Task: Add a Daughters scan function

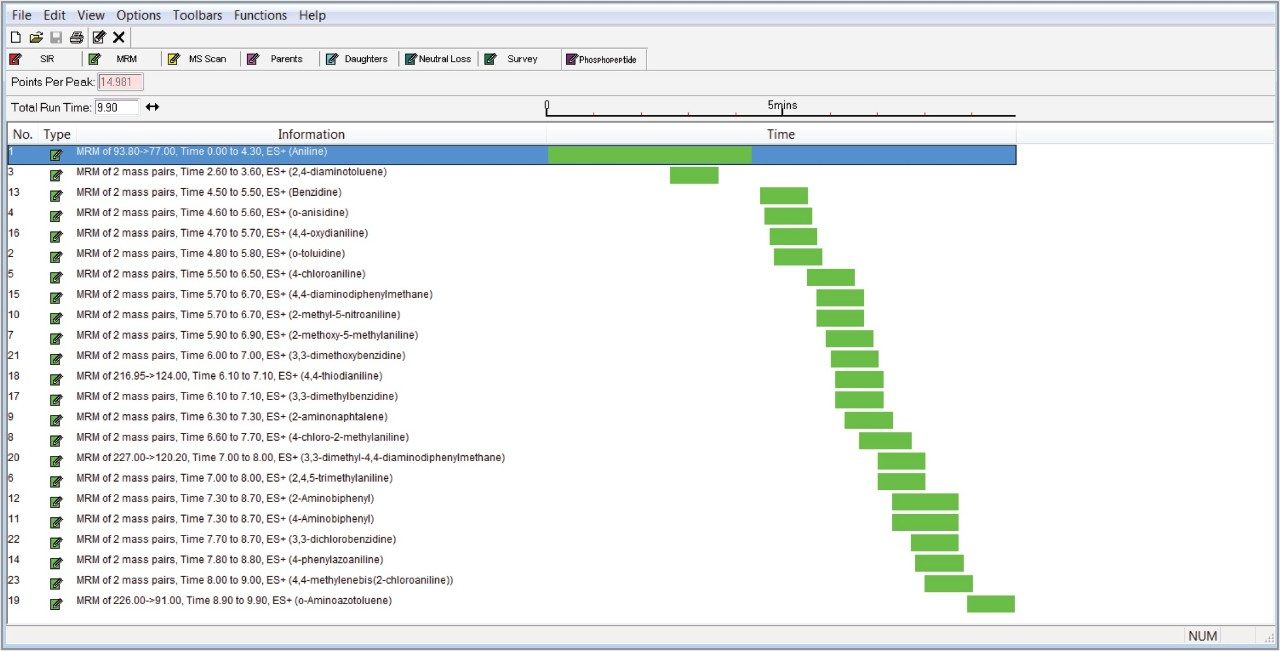Action: click(x=360, y=59)
